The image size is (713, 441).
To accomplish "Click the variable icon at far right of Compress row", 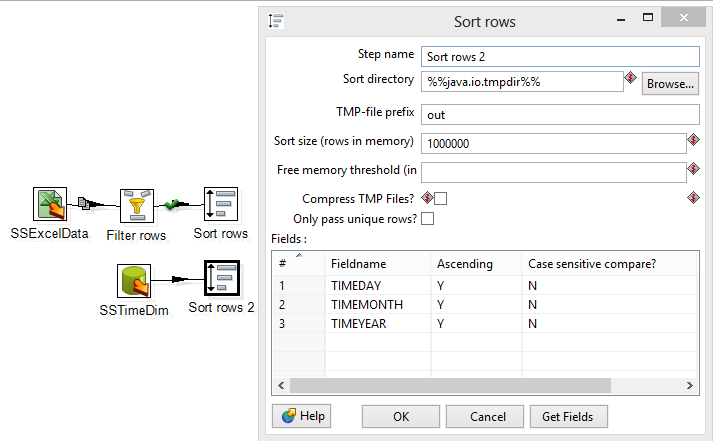I will 693,198.
